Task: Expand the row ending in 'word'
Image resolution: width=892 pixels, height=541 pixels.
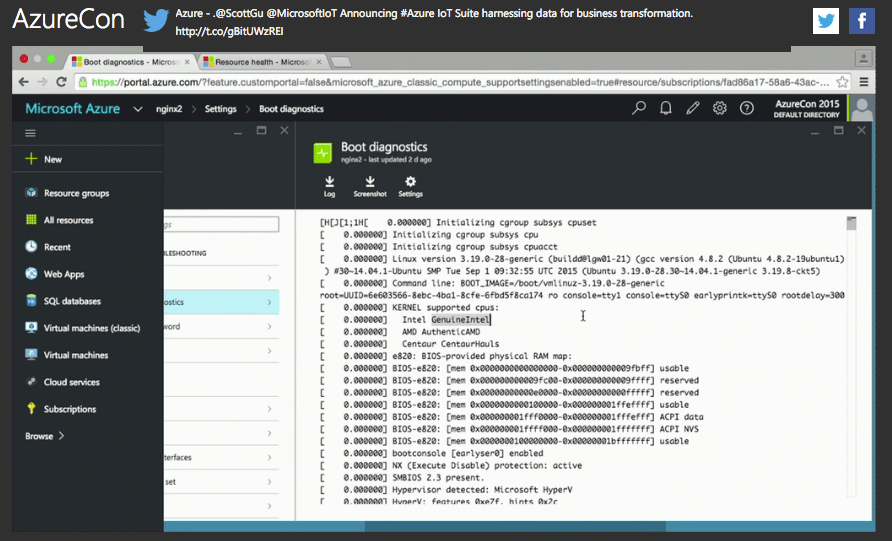Action: [221, 327]
